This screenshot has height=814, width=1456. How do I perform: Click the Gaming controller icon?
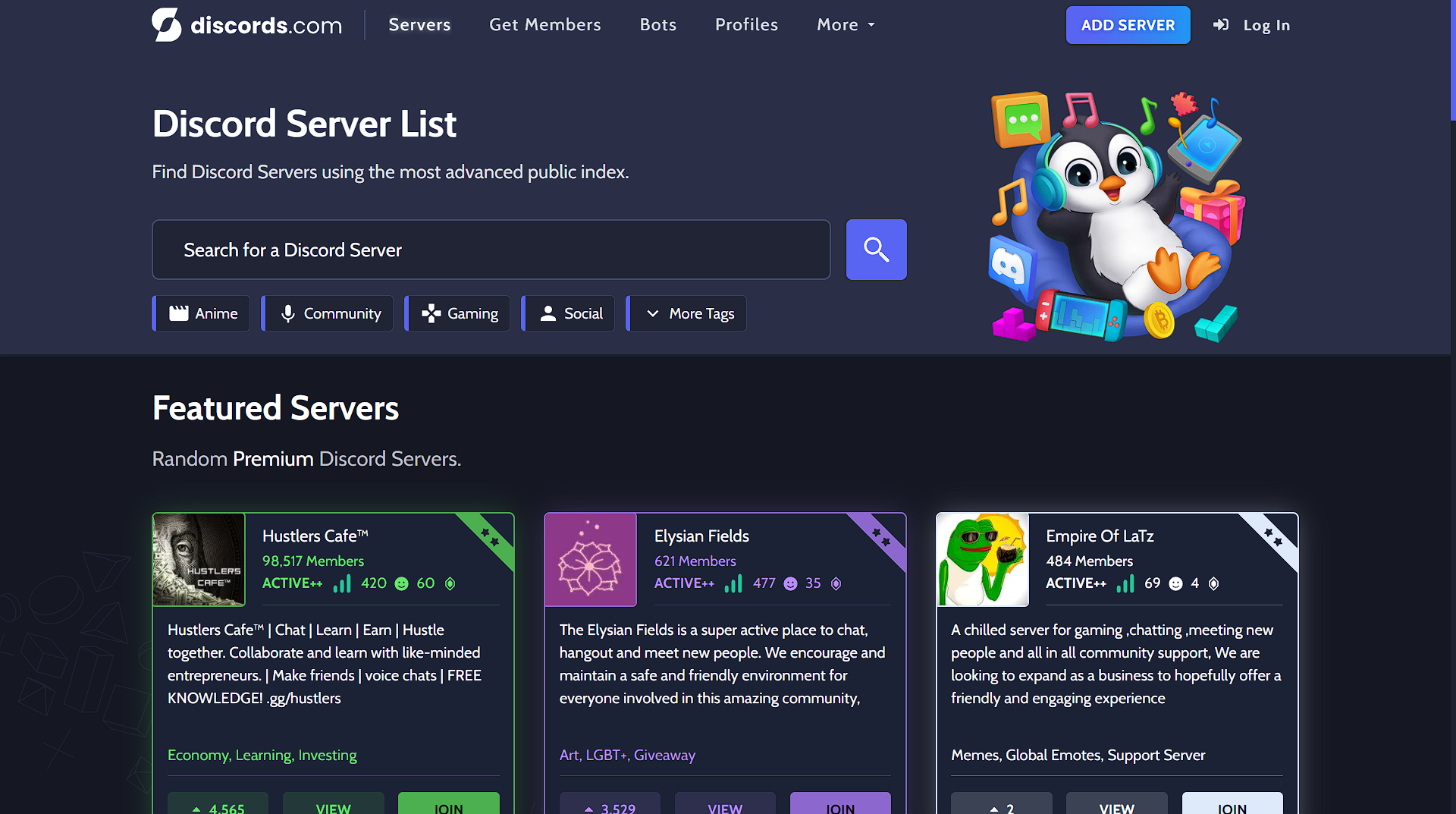(431, 313)
